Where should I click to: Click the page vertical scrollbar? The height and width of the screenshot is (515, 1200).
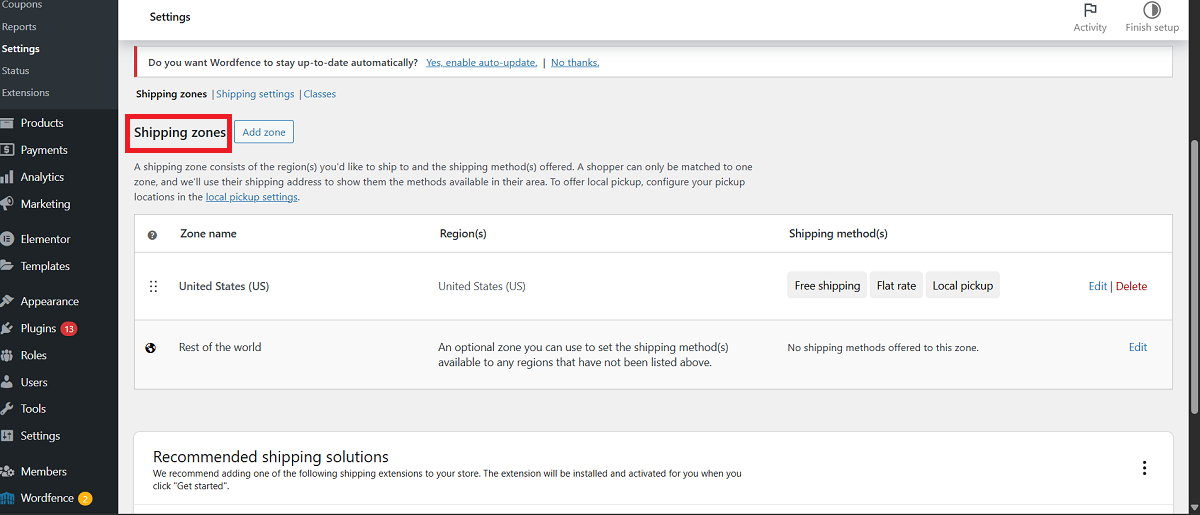tap(1194, 275)
